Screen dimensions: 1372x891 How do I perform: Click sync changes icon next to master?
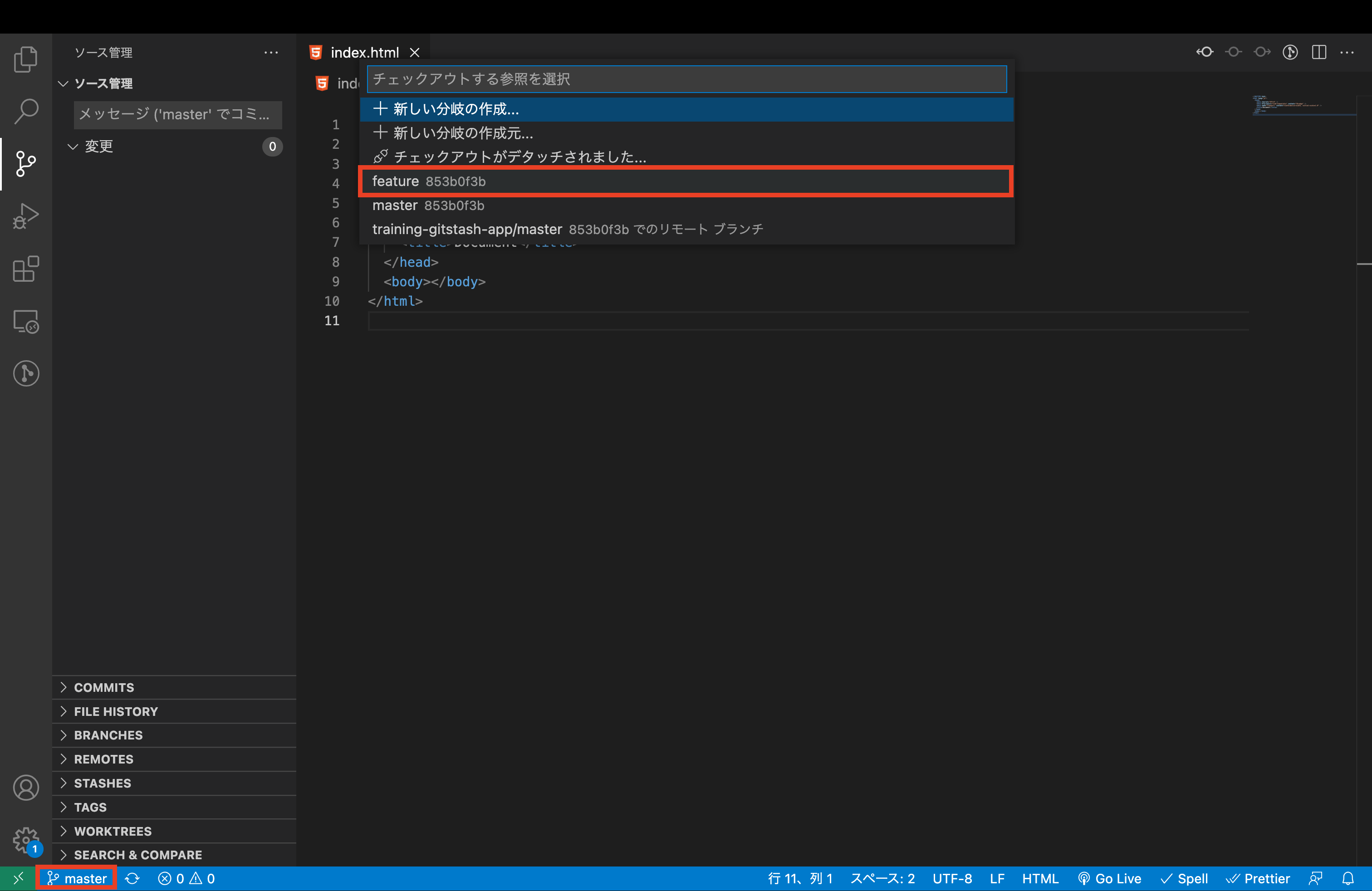tap(132, 878)
